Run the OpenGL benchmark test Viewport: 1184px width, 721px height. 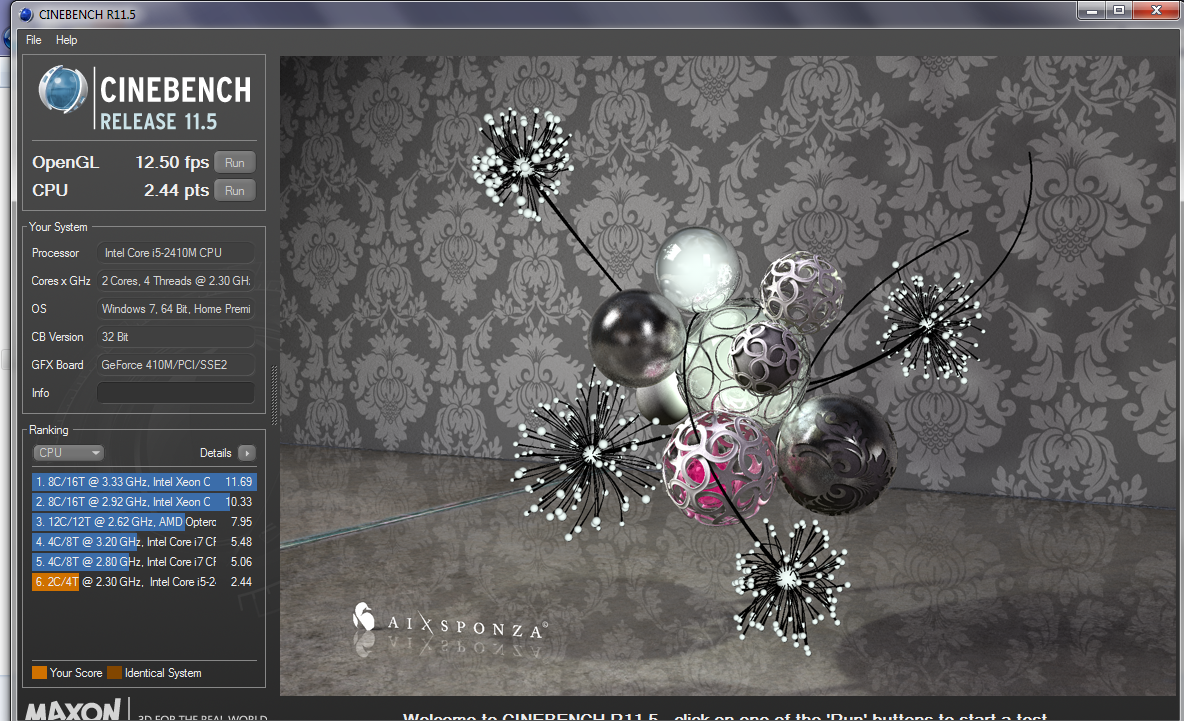(x=235, y=162)
